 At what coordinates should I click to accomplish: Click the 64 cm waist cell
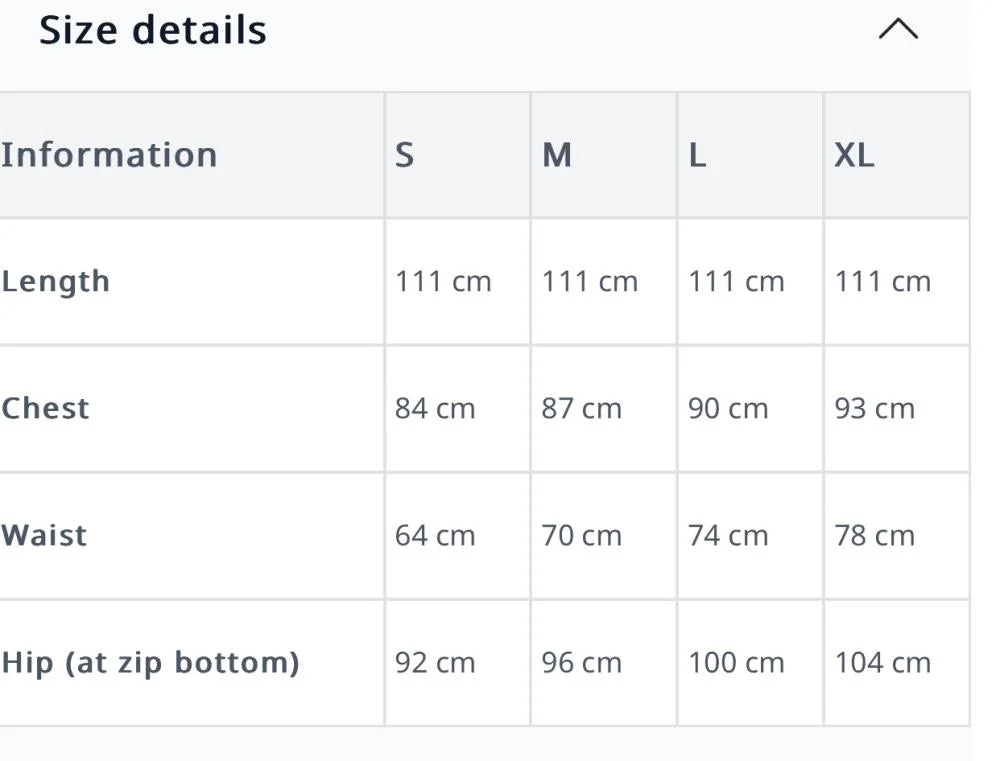click(435, 536)
